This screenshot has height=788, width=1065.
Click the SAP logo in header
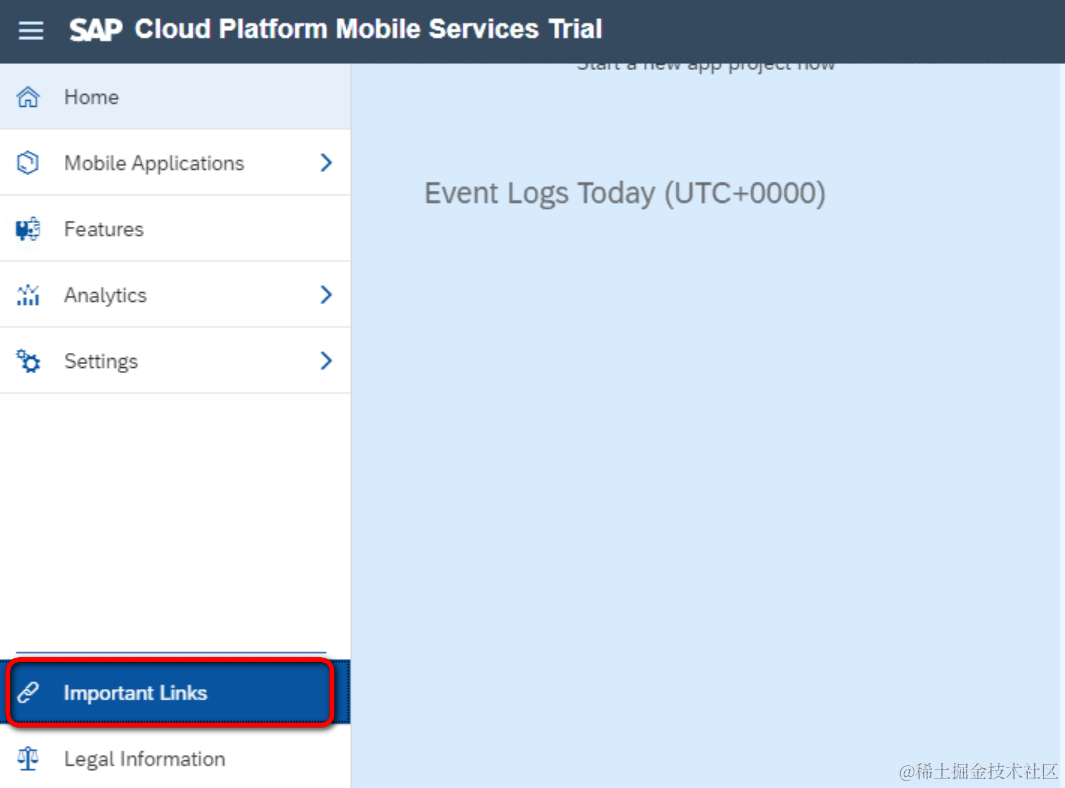point(96,30)
